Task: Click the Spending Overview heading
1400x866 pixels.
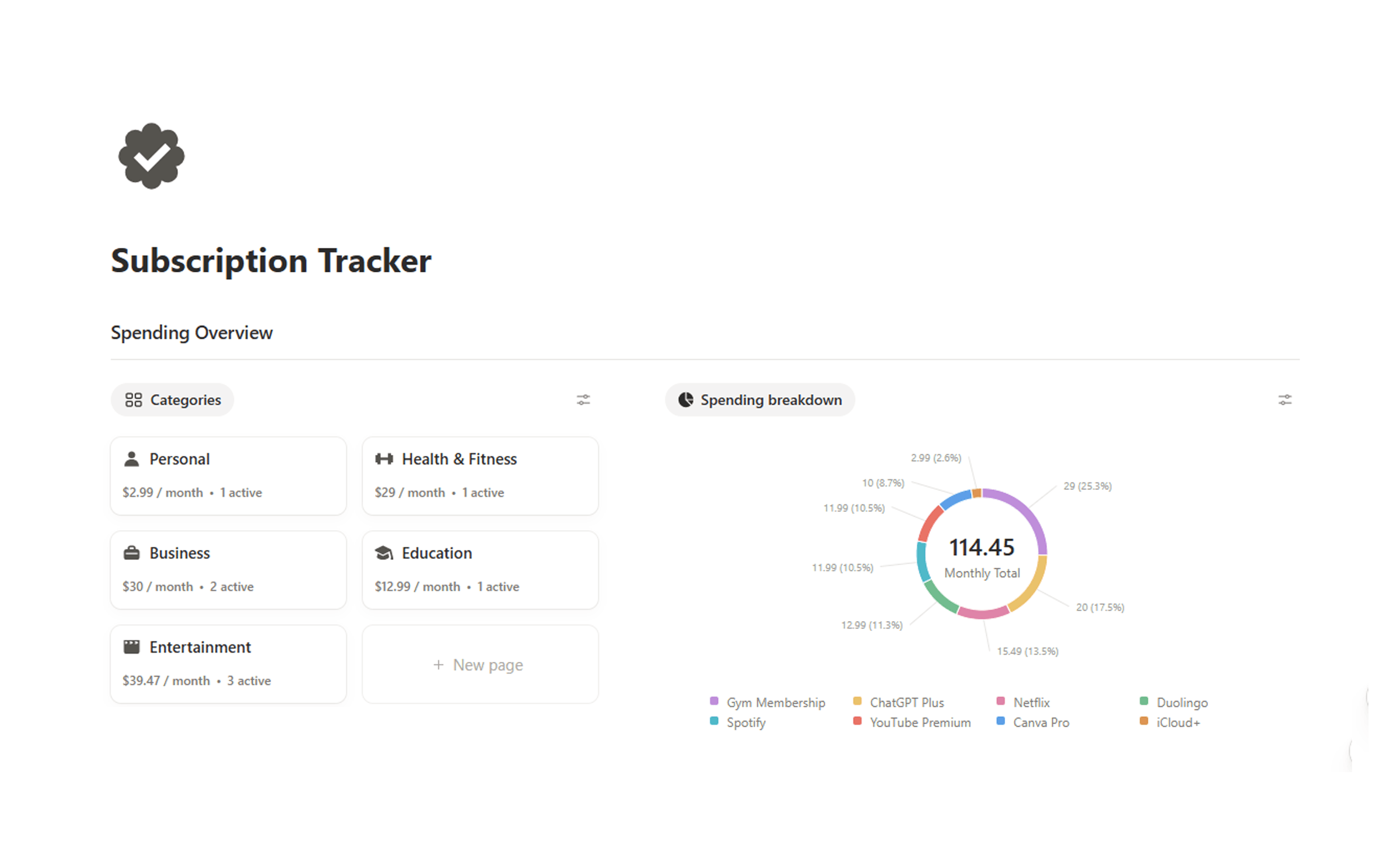Action: coord(192,332)
